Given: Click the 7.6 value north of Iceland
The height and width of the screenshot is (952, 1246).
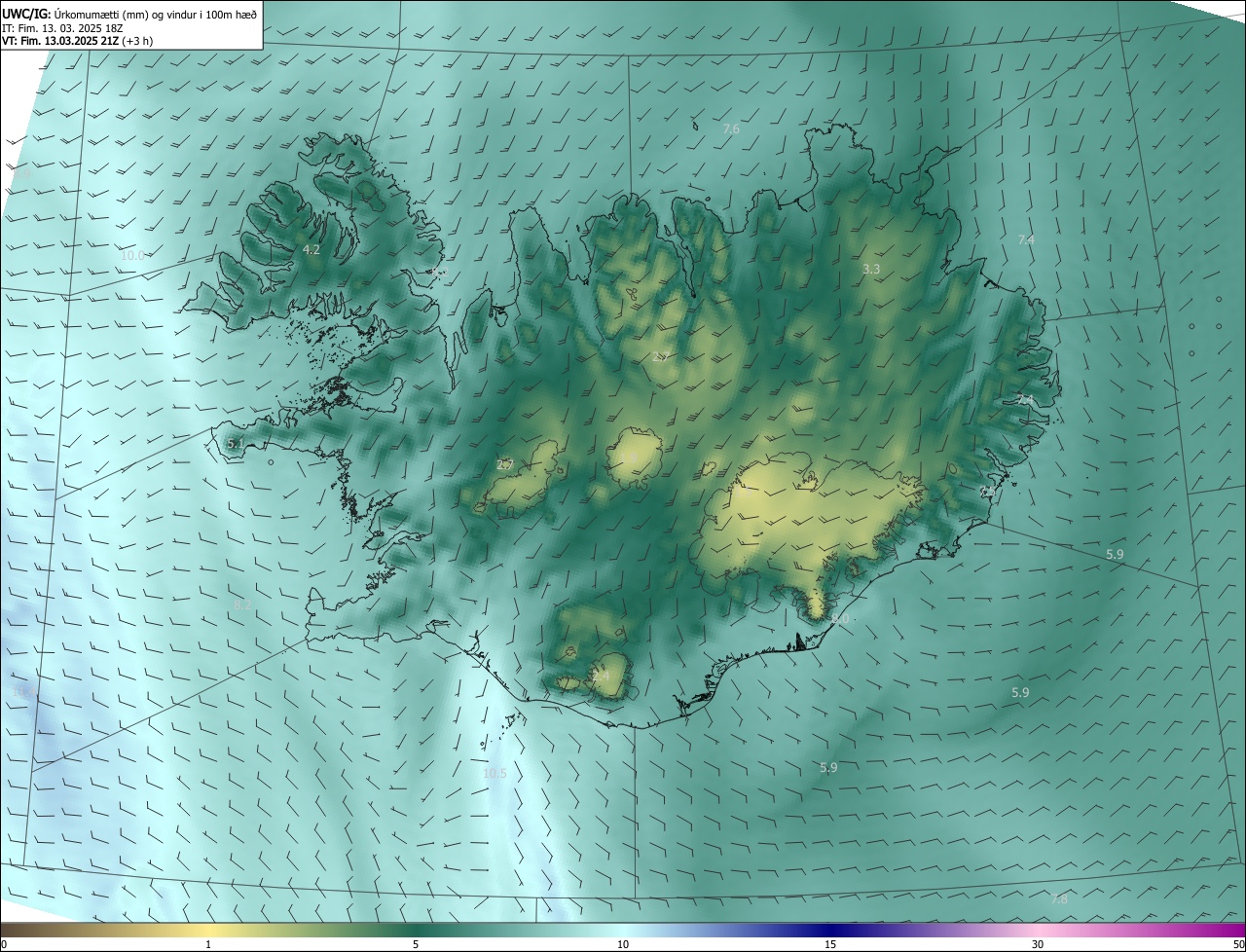Looking at the screenshot, I should coord(731,129).
